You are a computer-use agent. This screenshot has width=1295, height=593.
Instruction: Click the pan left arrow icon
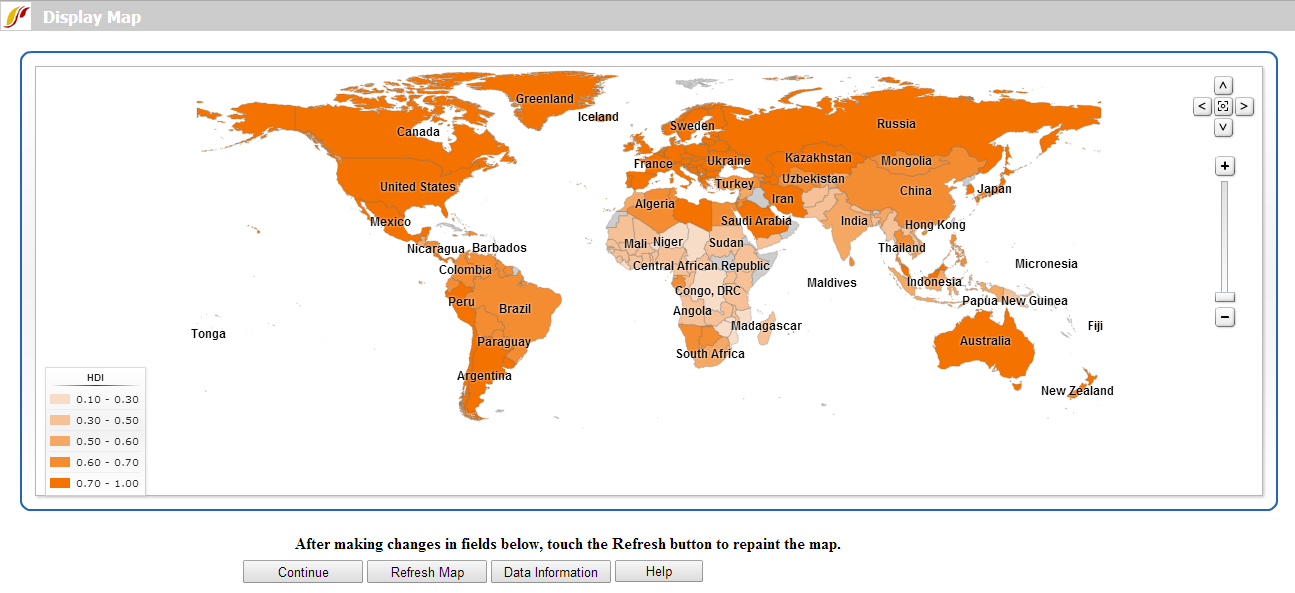[1202, 106]
